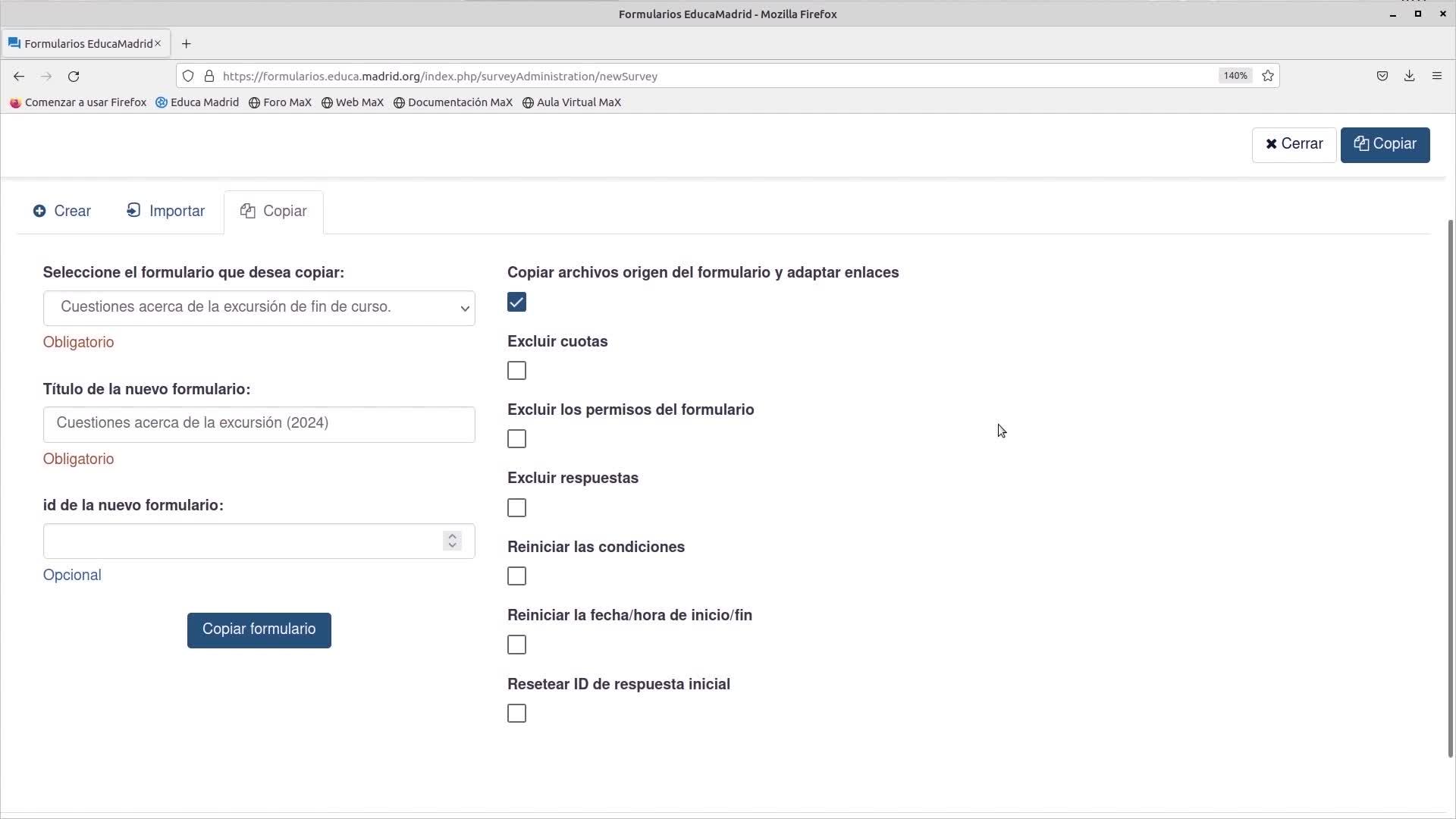
Task: Uncheck Copiar archivos origen del formulario
Action: click(x=516, y=303)
